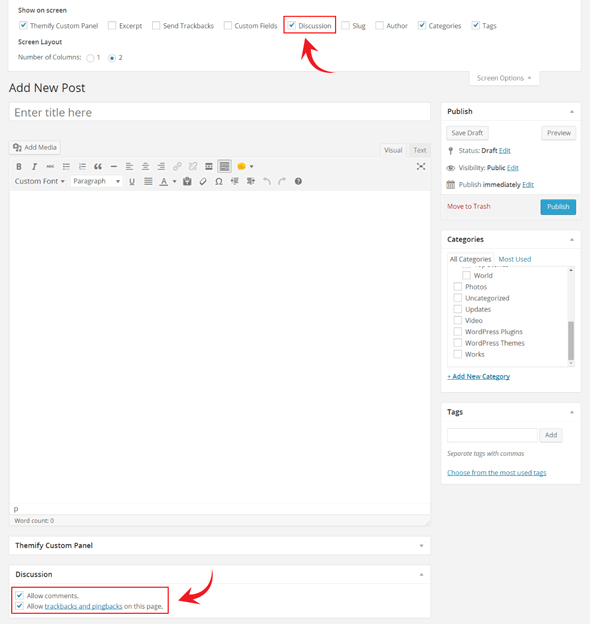This screenshot has height=624, width=590.
Task: Click the blue Publish button
Action: tap(558, 207)
